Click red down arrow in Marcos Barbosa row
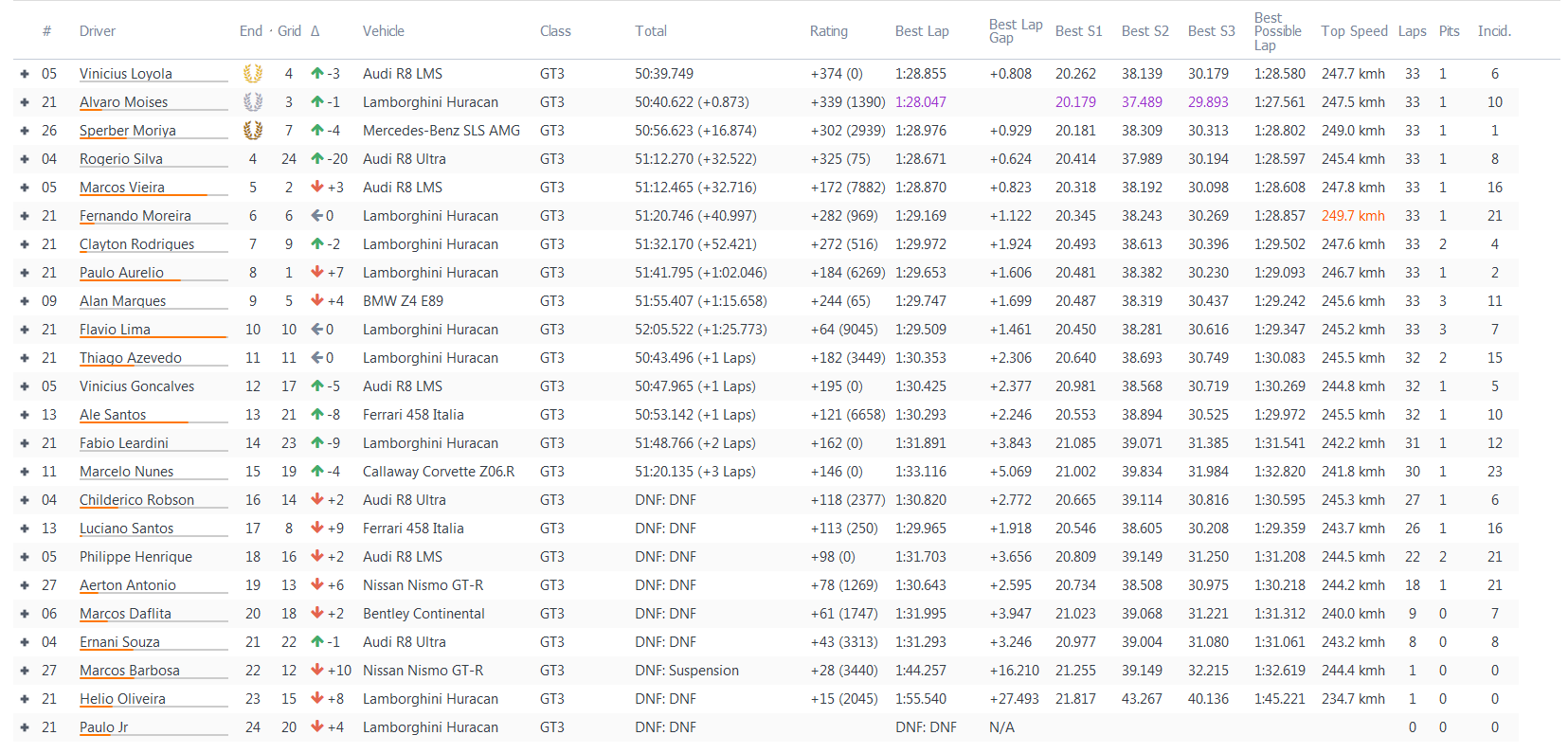Image resolution: width=1568 pixels, height=753 pixels. [x=317, y=670]
